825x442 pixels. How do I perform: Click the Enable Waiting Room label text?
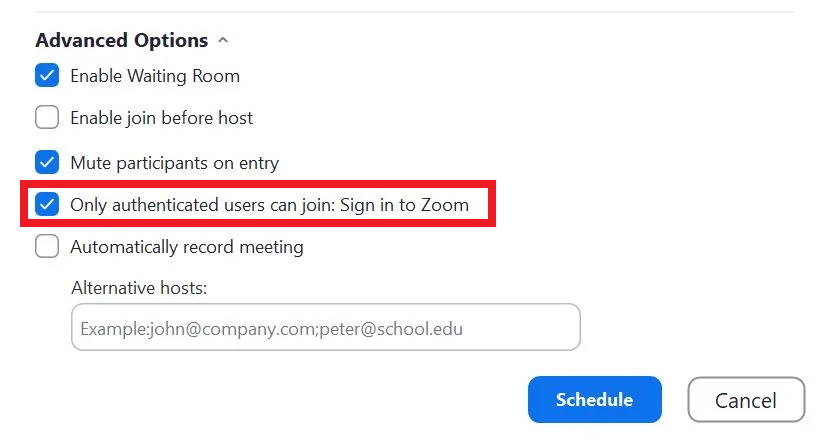(x=154, y=76)
